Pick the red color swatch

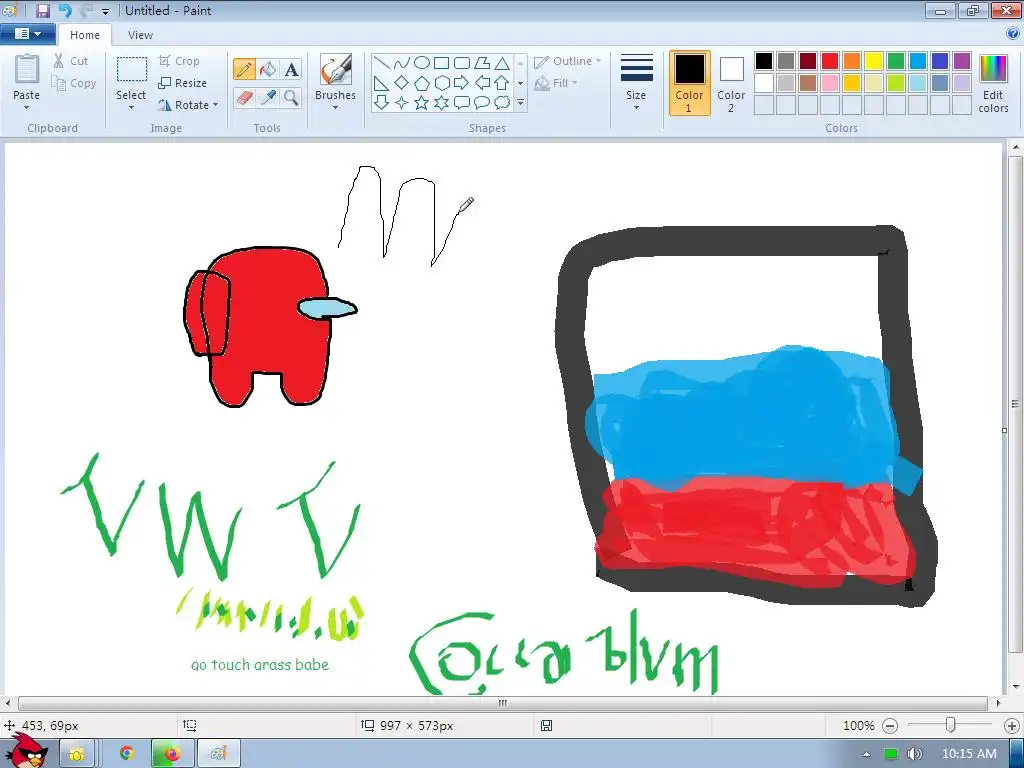(x=830, y=61)
